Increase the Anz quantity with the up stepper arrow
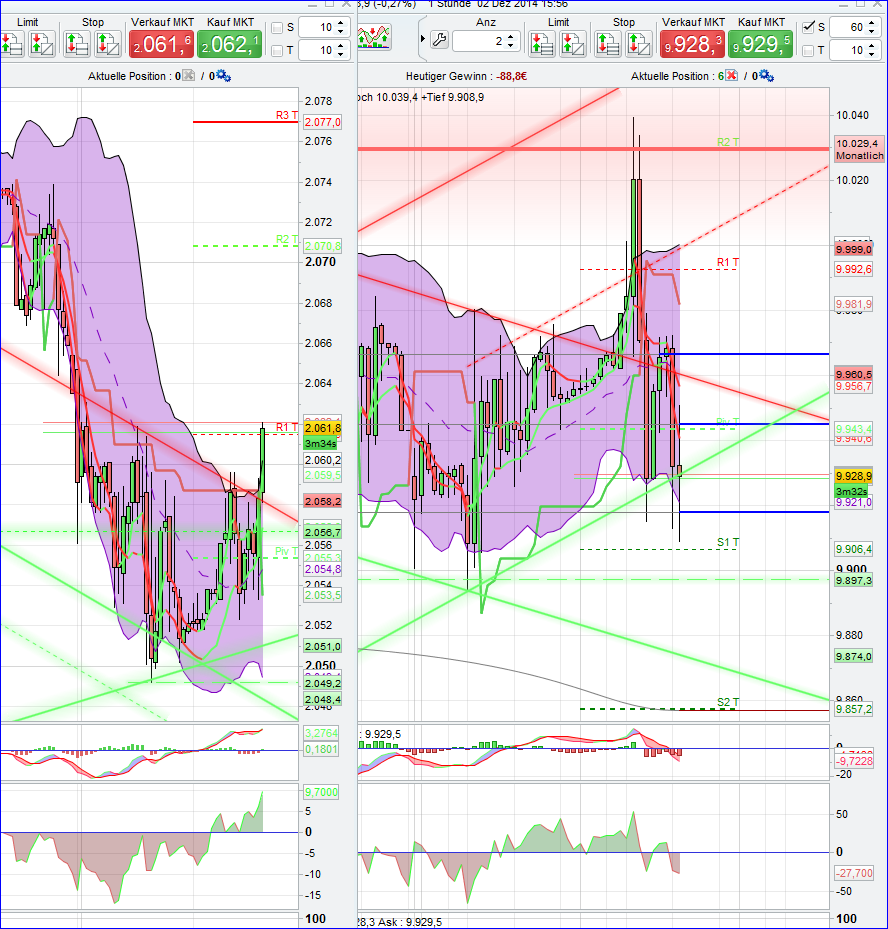888x929 pixels. tap(510, 37)
